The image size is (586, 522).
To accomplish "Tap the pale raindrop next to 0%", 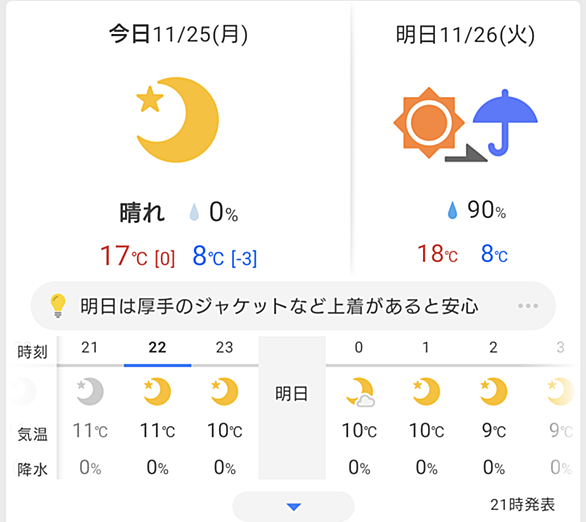I will pos(194,212).
